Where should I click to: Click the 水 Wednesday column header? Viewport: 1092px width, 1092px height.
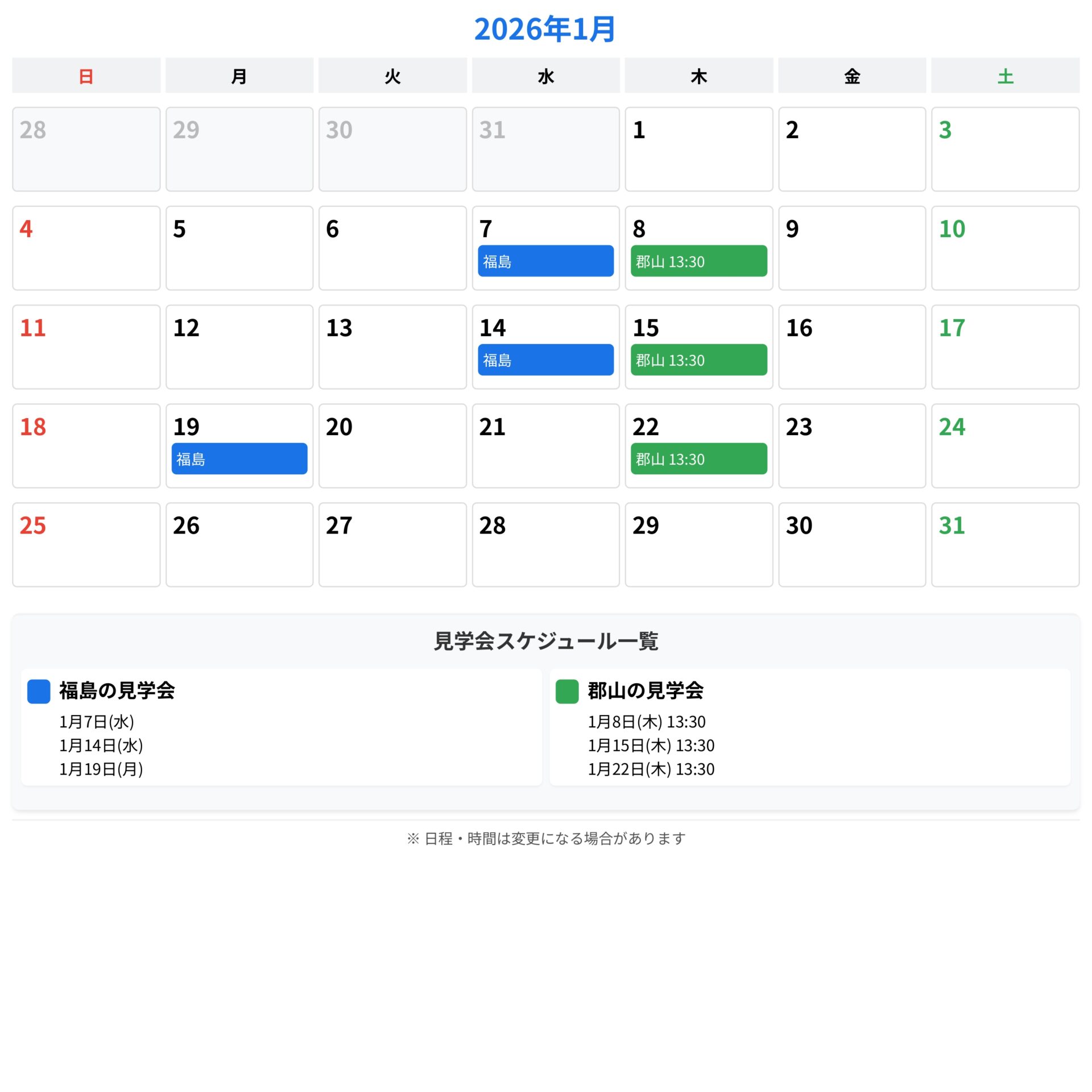click(545, 76)
